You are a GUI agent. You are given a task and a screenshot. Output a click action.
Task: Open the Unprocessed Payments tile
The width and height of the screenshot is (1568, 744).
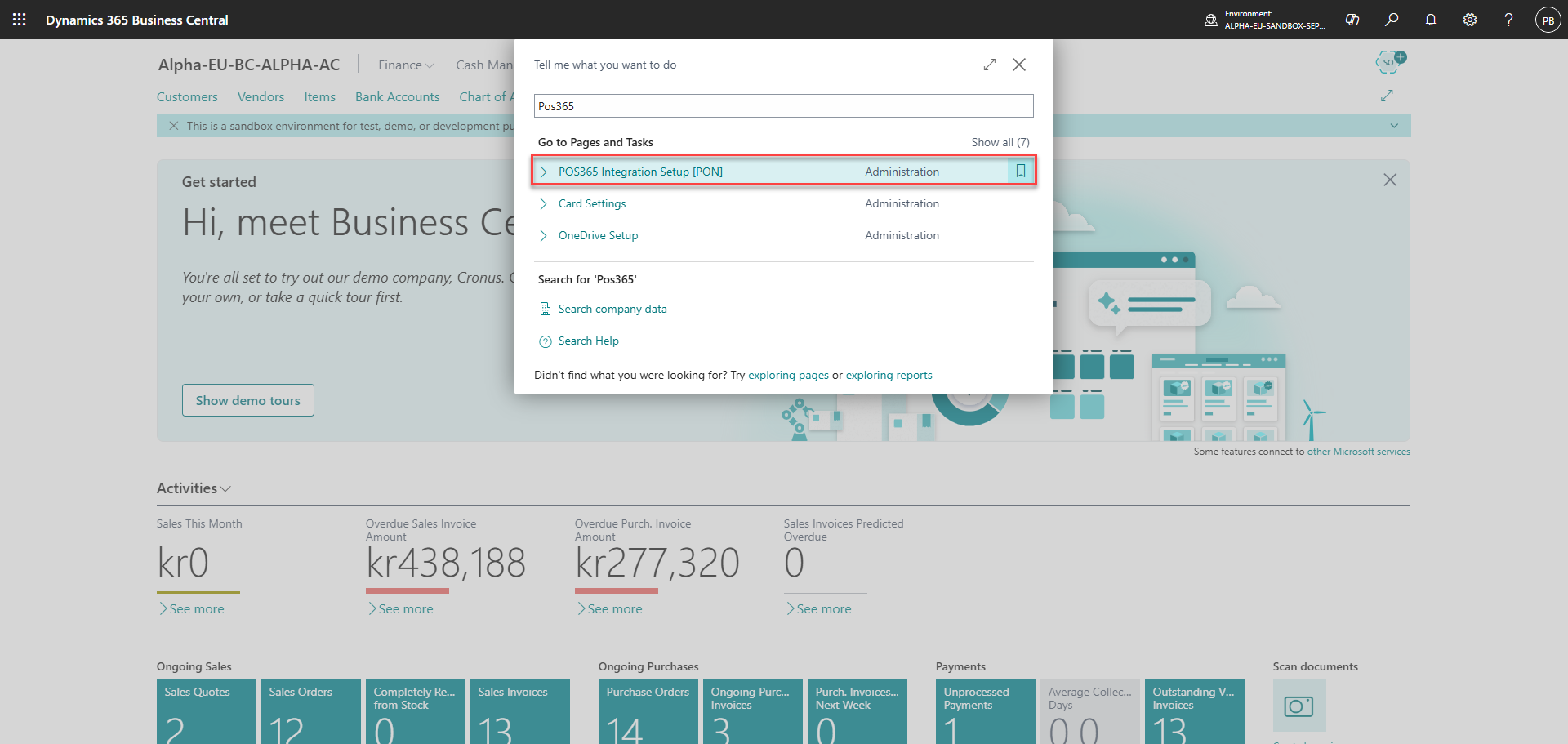[x=986, y=711]
